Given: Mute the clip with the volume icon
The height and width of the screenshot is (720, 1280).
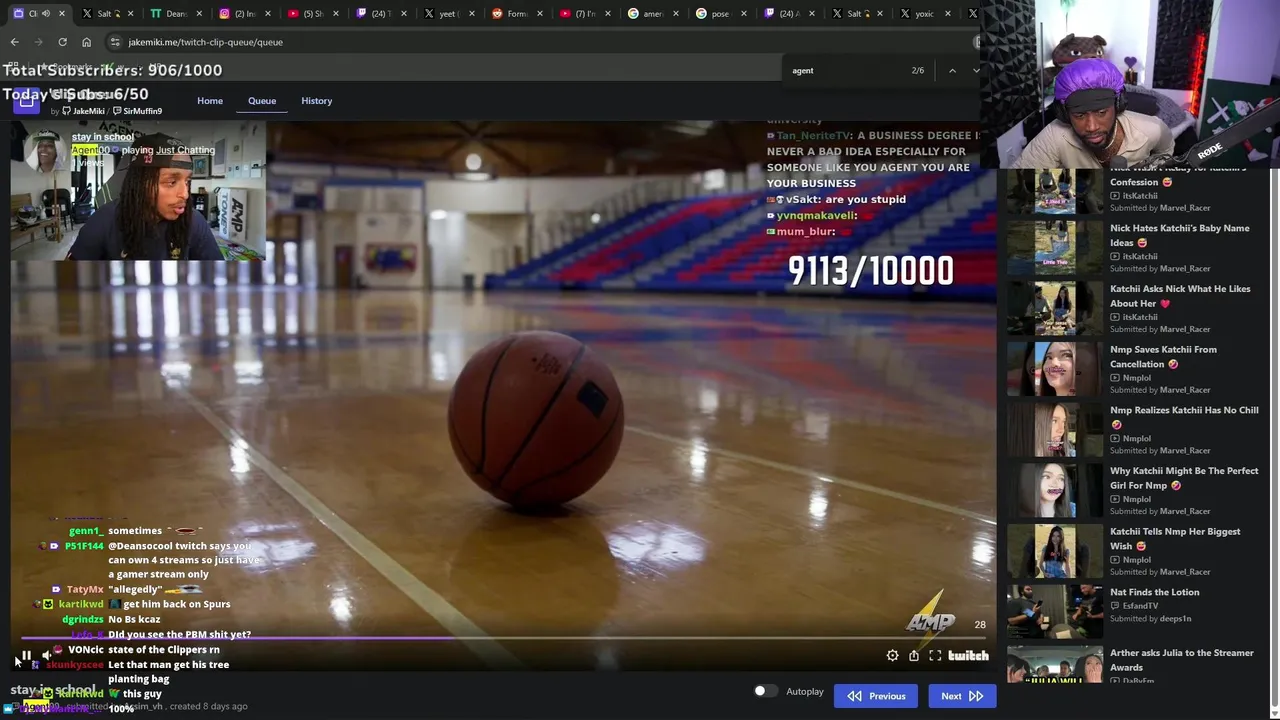Looking at the screenshot, I should coord(46,656).
